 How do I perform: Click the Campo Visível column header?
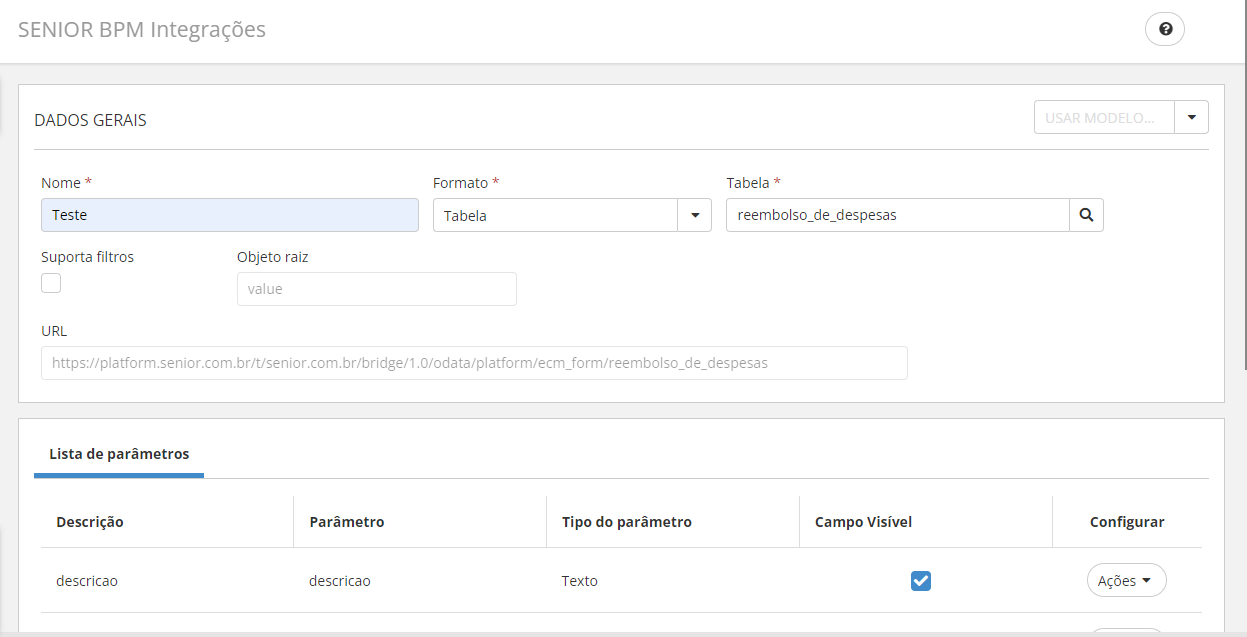pos(863,522)
